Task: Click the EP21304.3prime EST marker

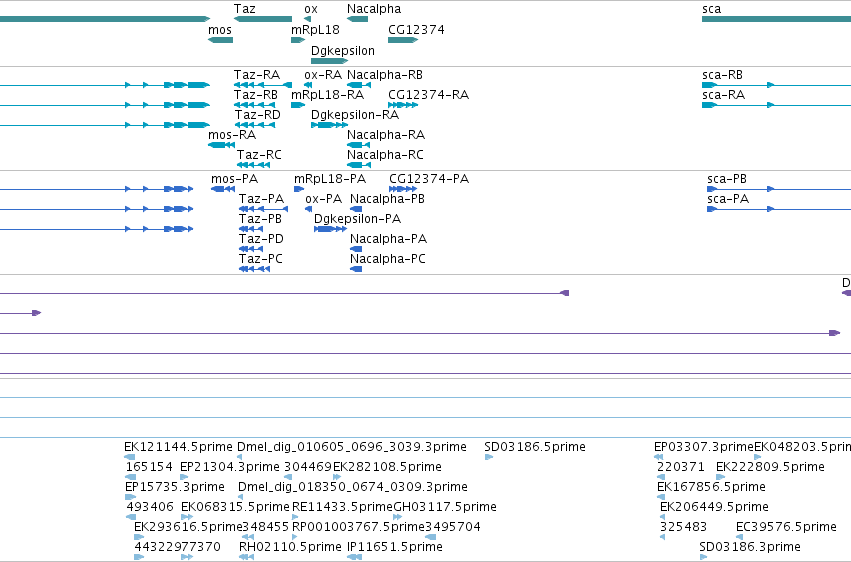Action: pyautogui.click(x=186, y=477)
